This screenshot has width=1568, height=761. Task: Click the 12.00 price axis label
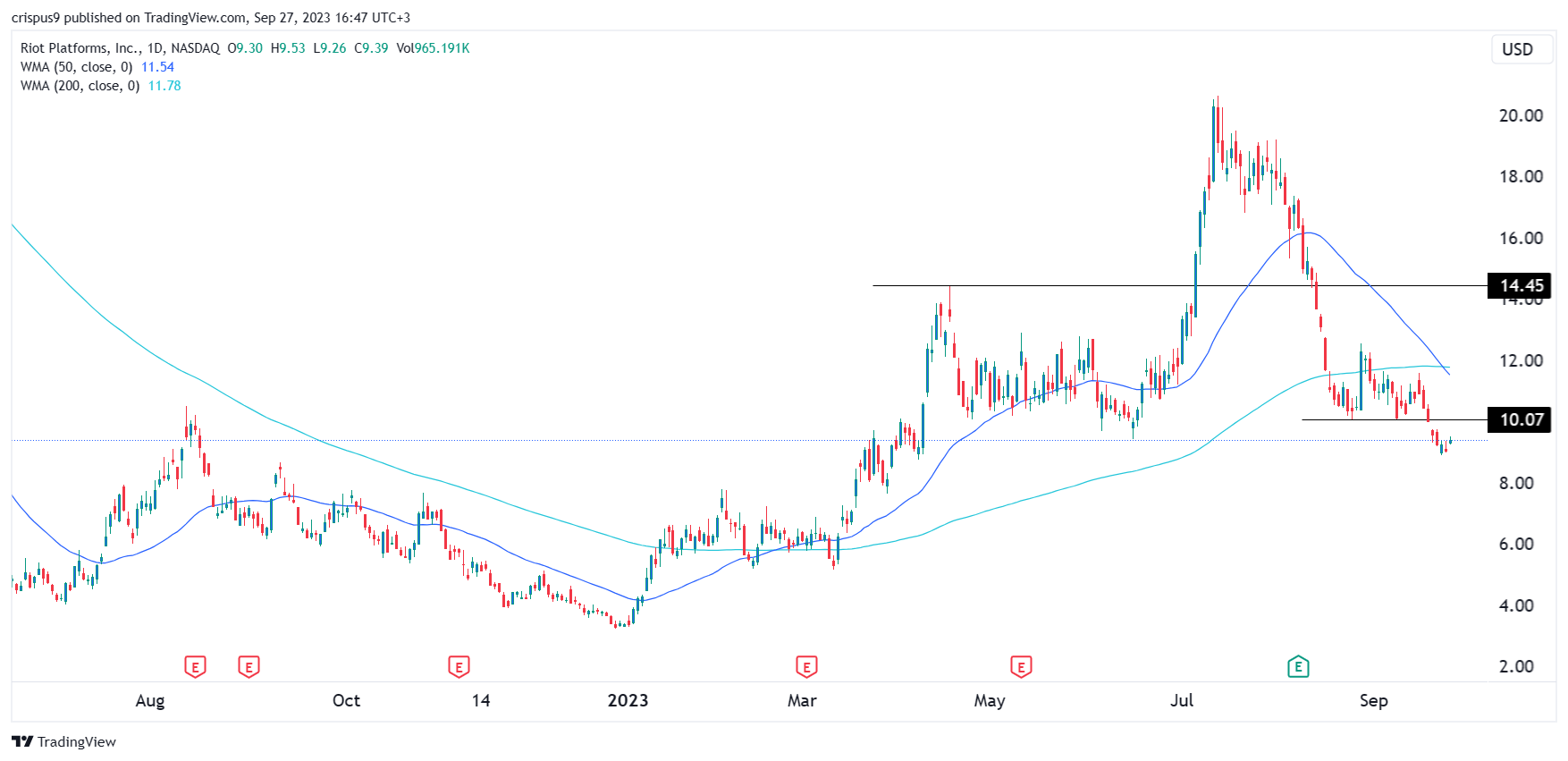pyautogui.click(x=1521, y=360)
